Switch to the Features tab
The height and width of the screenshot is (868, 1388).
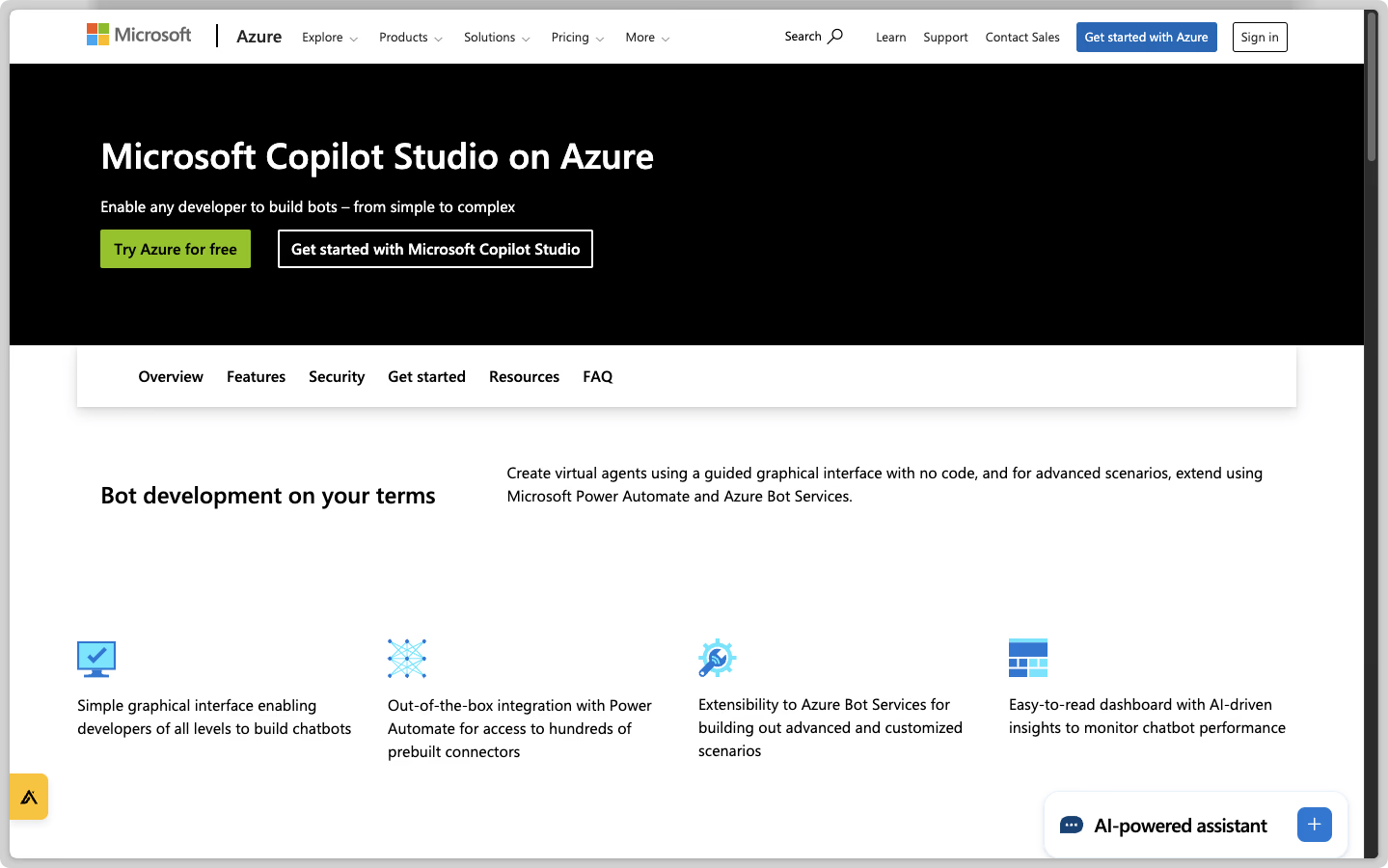click(256, 377)
